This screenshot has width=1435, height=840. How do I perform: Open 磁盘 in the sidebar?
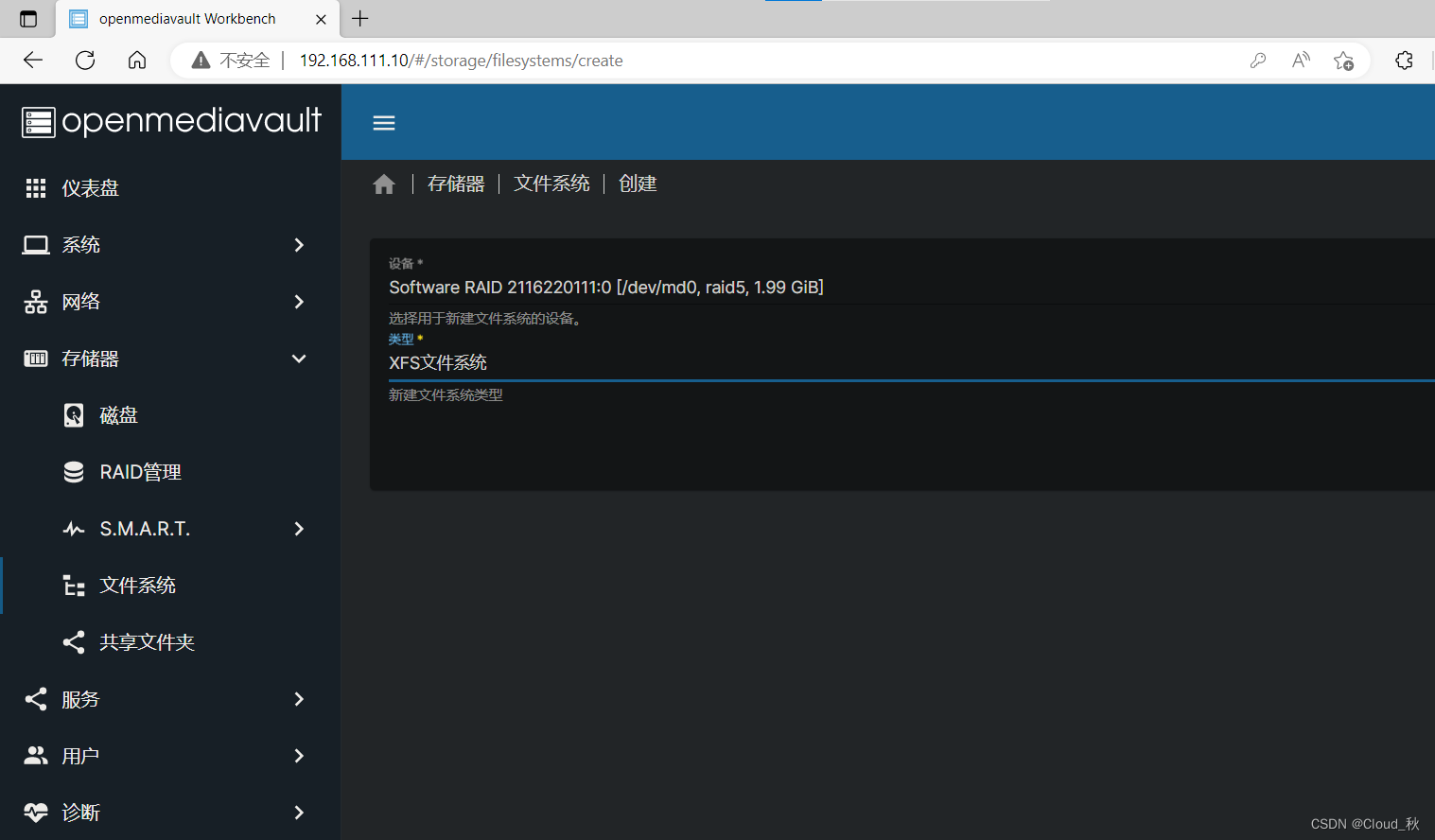(x=170, y=415)
